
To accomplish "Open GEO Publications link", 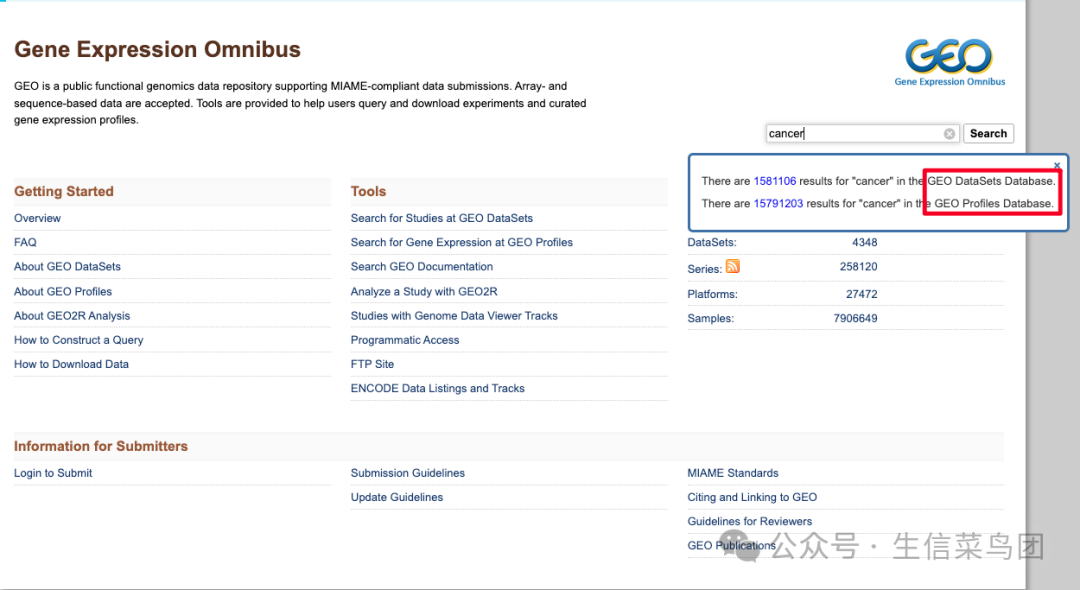I will [x=731, y=545].
